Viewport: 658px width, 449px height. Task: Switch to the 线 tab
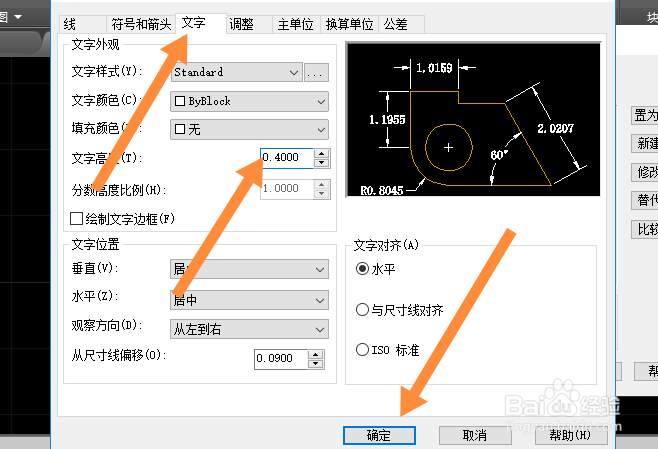[82, 24]
